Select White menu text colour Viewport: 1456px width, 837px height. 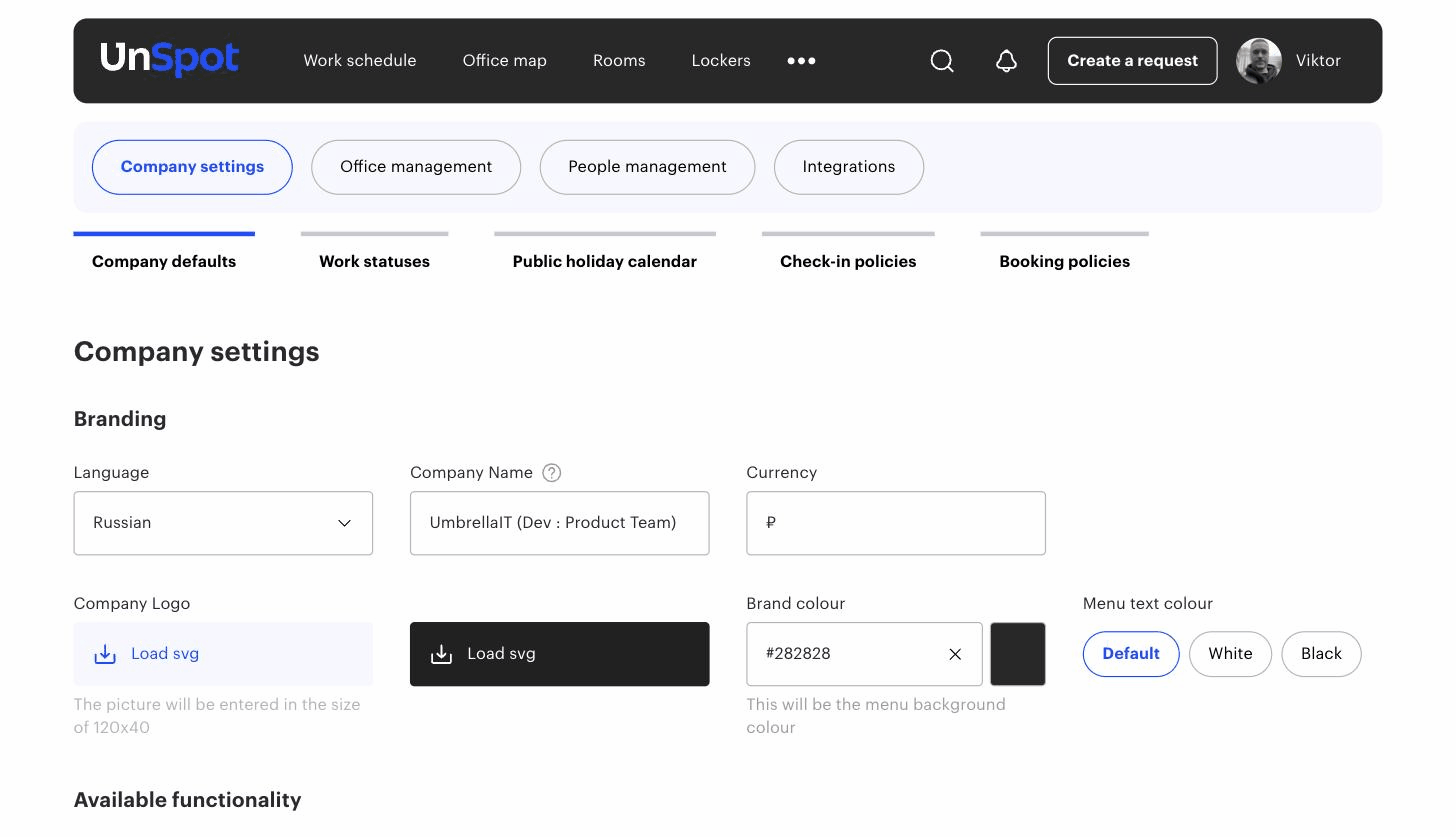click(x=1230, y=654)
